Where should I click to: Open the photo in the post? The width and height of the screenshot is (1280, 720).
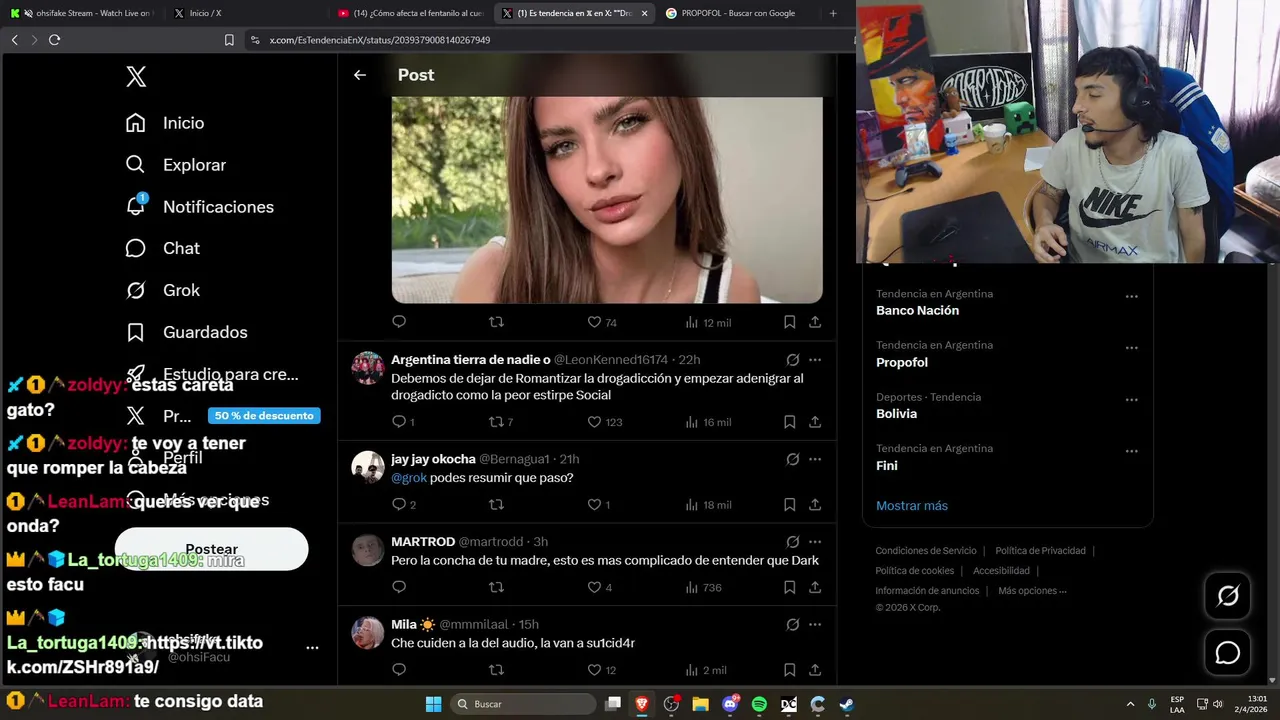tap(607, 200)
